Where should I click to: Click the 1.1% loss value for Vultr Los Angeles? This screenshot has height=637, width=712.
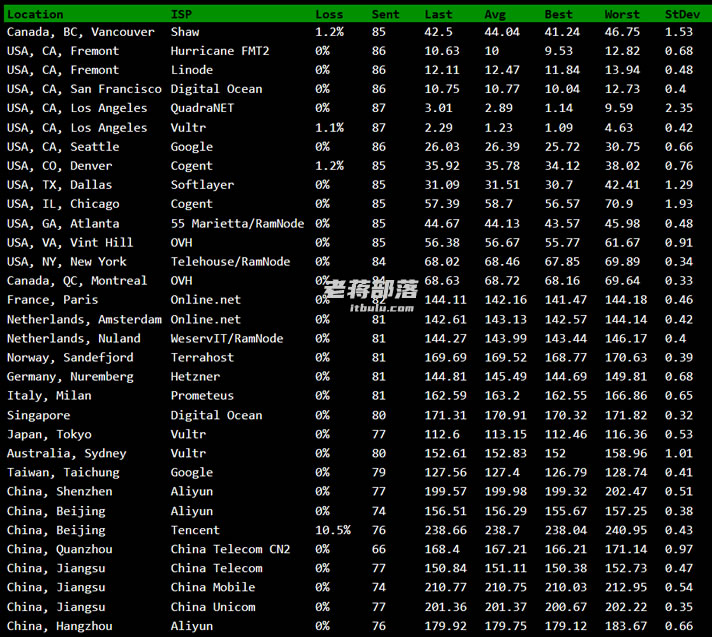329,128
